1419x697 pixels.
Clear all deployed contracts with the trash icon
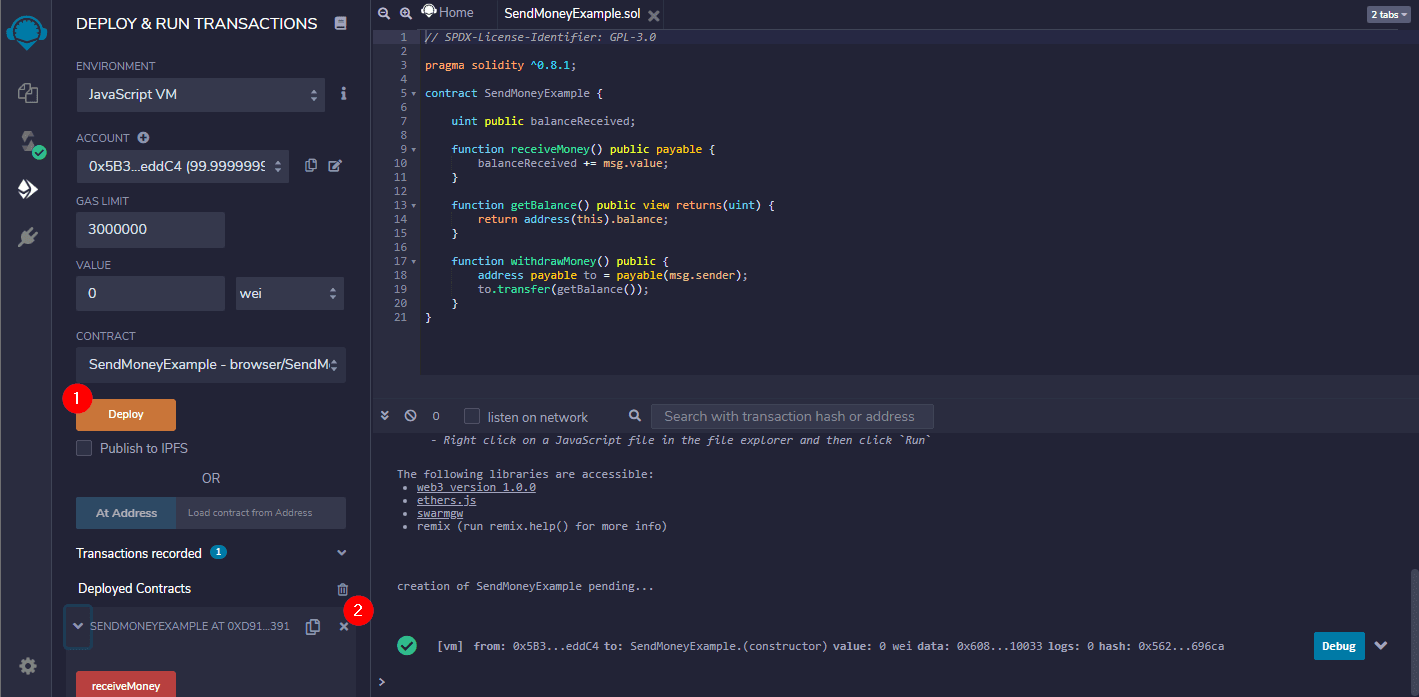(343, 590)
